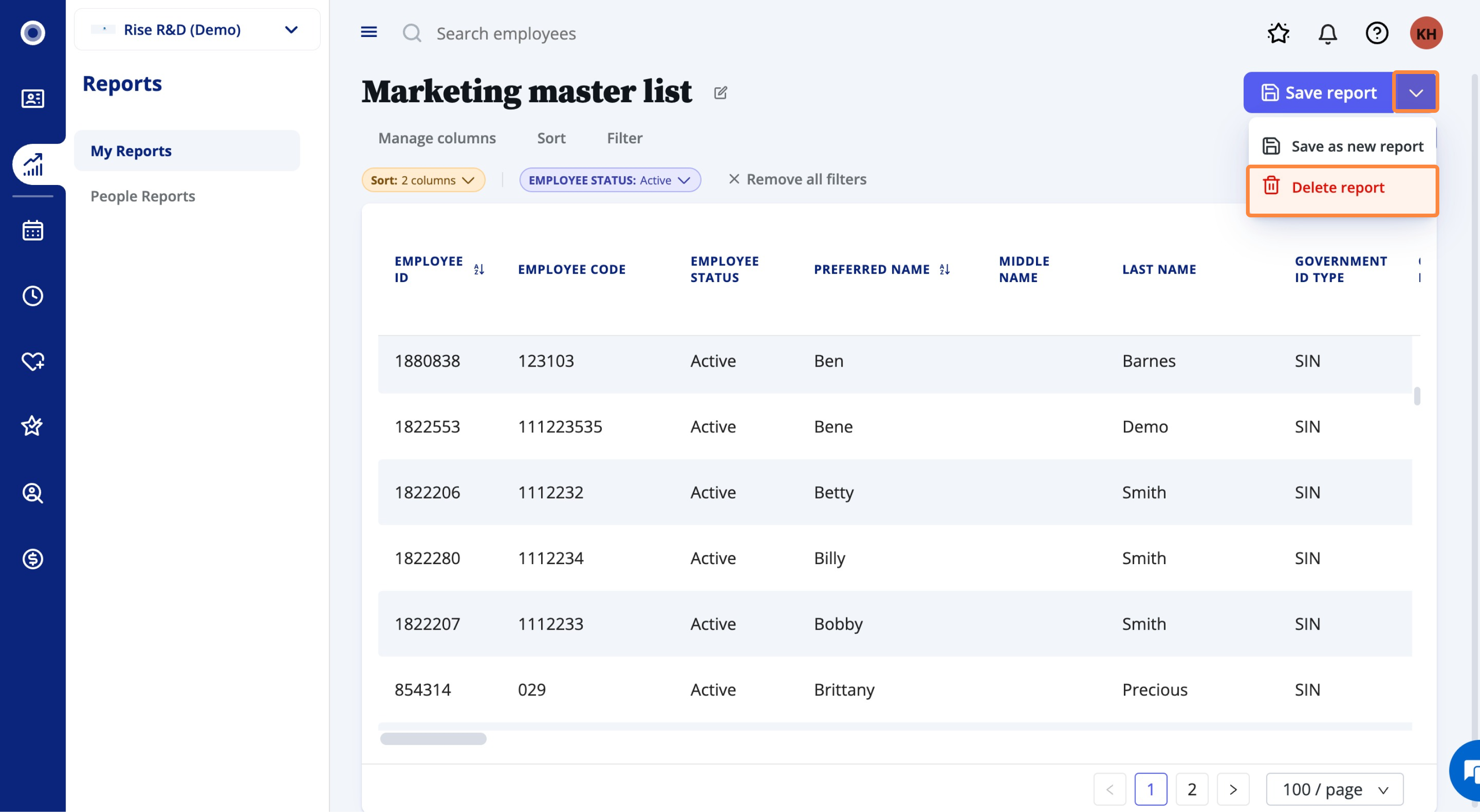Click the Employee Code column header

pos(572,269)
